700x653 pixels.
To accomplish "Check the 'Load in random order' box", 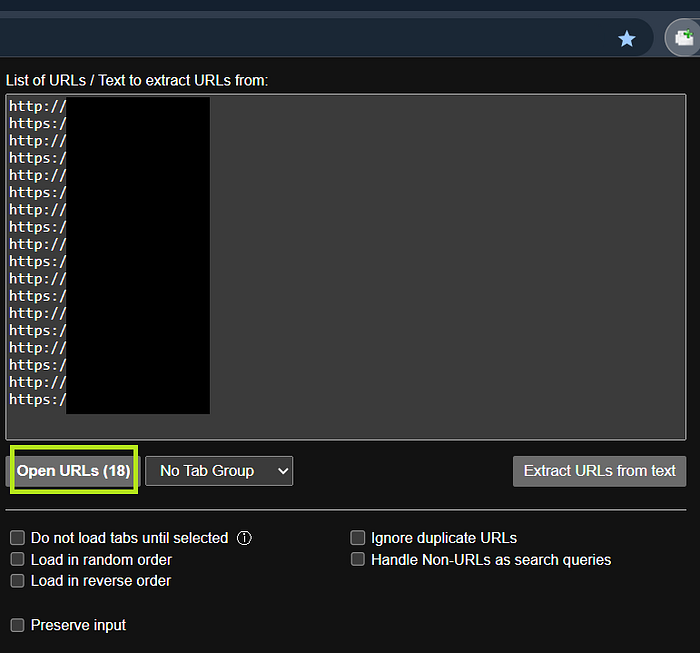I will 17,559.
